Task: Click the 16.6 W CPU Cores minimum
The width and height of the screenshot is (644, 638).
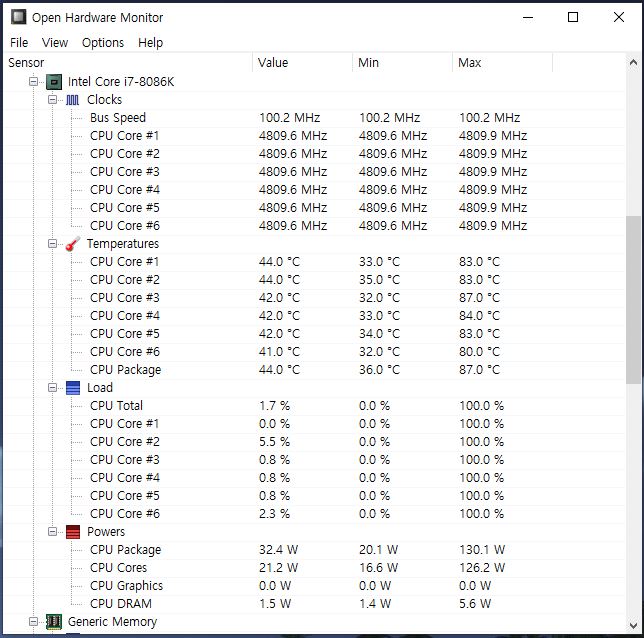Action: 378,568
